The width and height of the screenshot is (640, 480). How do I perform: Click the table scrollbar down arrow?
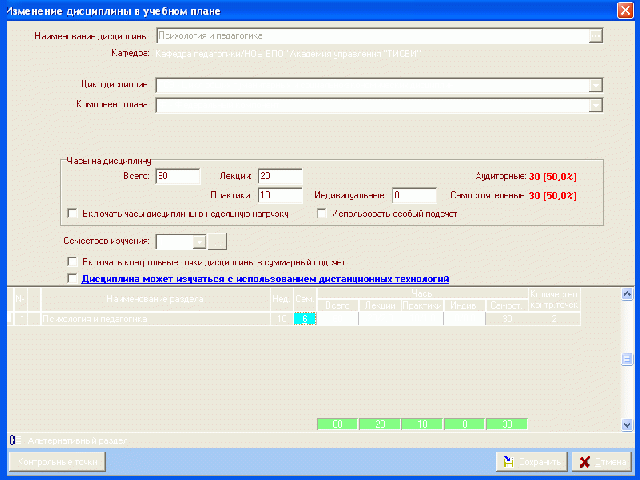[627, 423]
